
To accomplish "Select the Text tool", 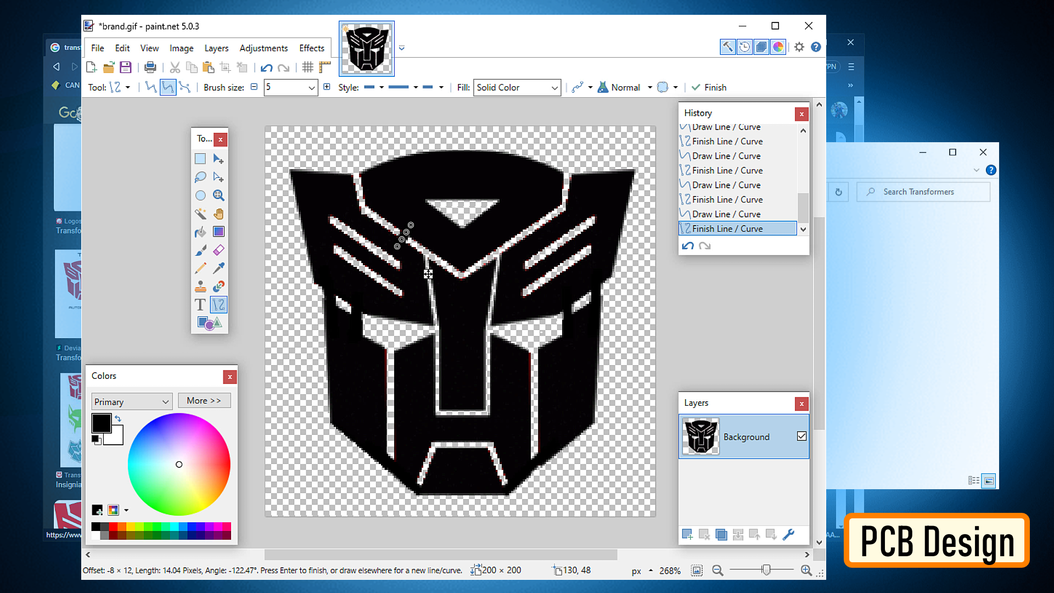I will pos(201,305).
